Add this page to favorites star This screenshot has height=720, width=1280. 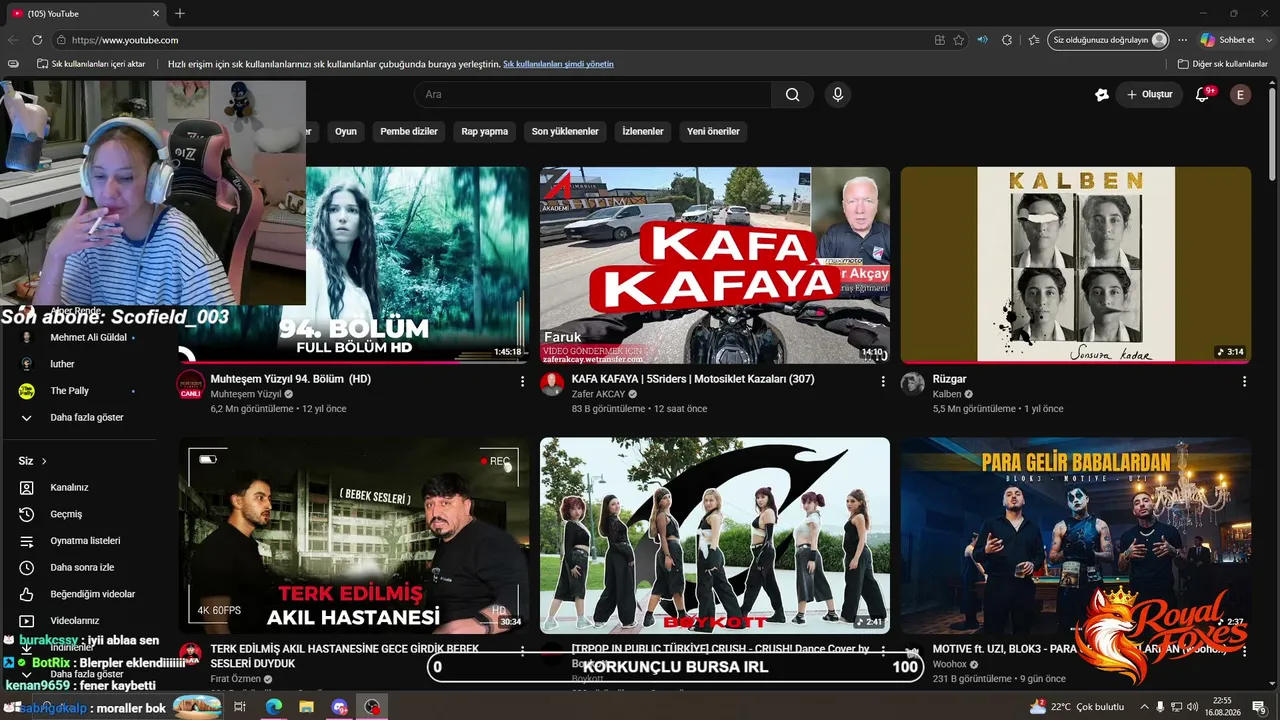pos(959,40)
